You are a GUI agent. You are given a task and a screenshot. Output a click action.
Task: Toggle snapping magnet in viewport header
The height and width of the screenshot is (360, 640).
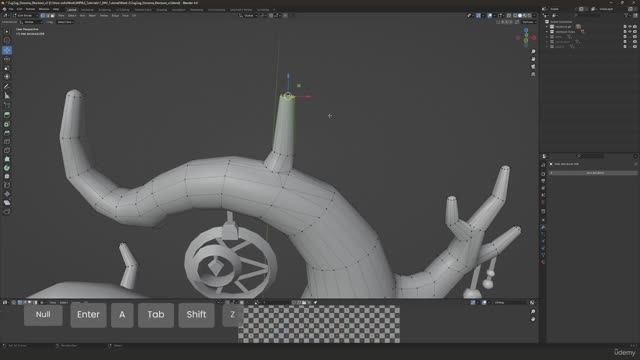tap(271, 16)
